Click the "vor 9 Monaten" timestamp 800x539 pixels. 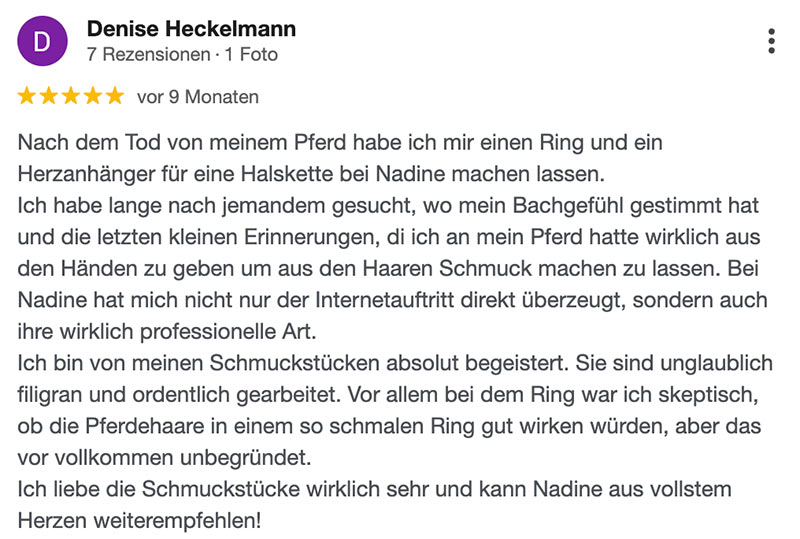(198, 97)
